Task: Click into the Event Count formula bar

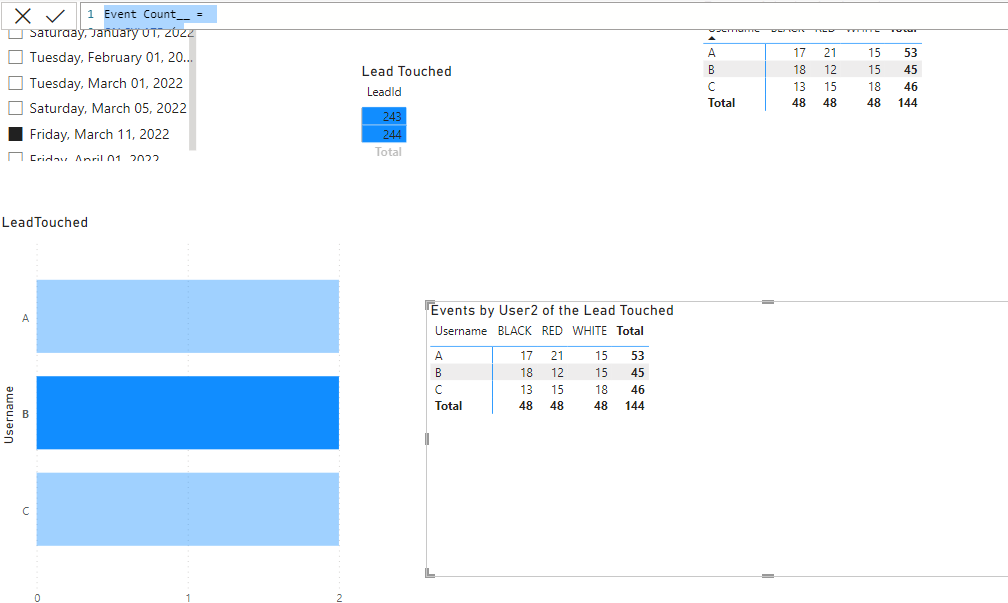Action: click(543, 14)
